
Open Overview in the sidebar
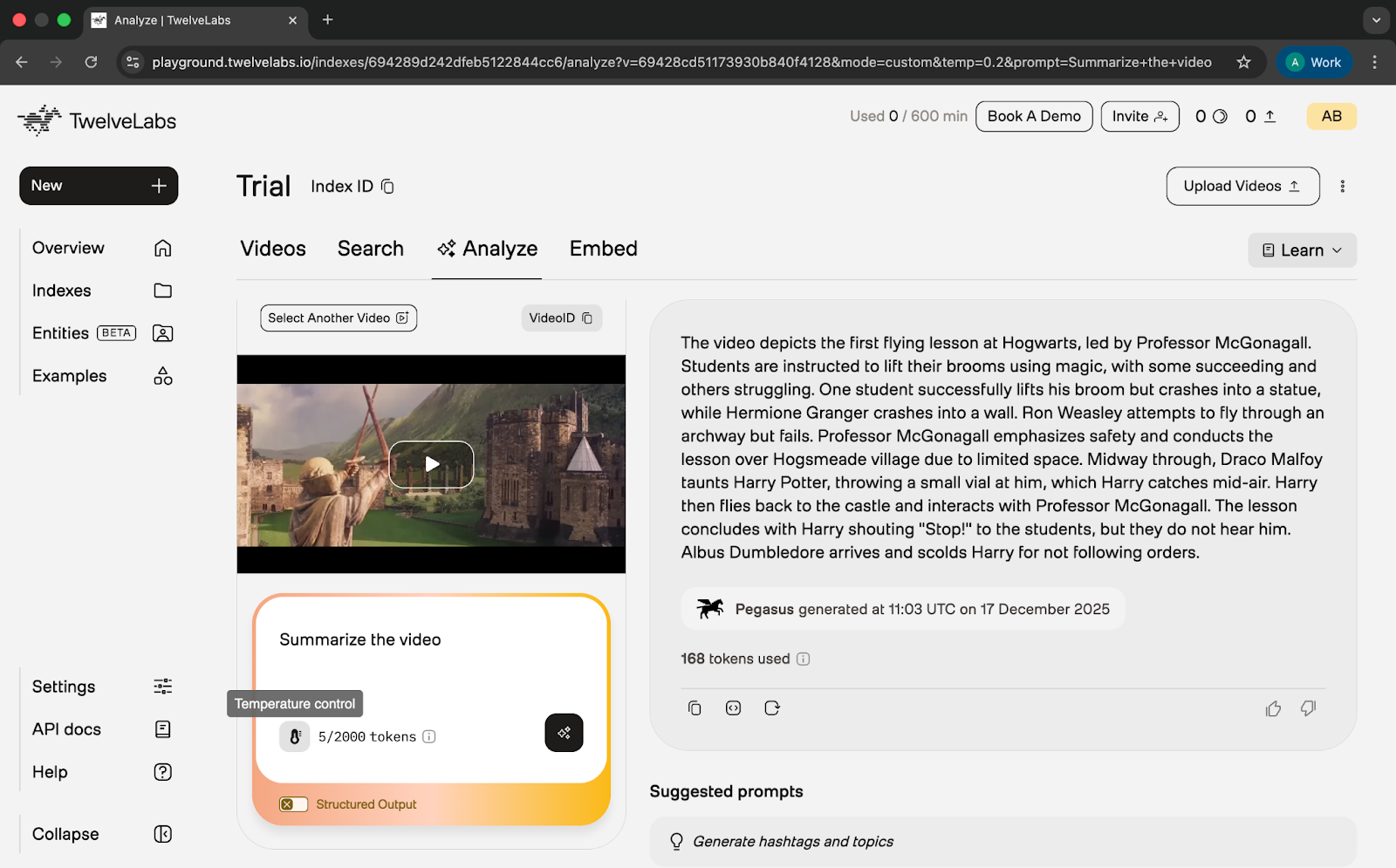[x=68, y=248]
